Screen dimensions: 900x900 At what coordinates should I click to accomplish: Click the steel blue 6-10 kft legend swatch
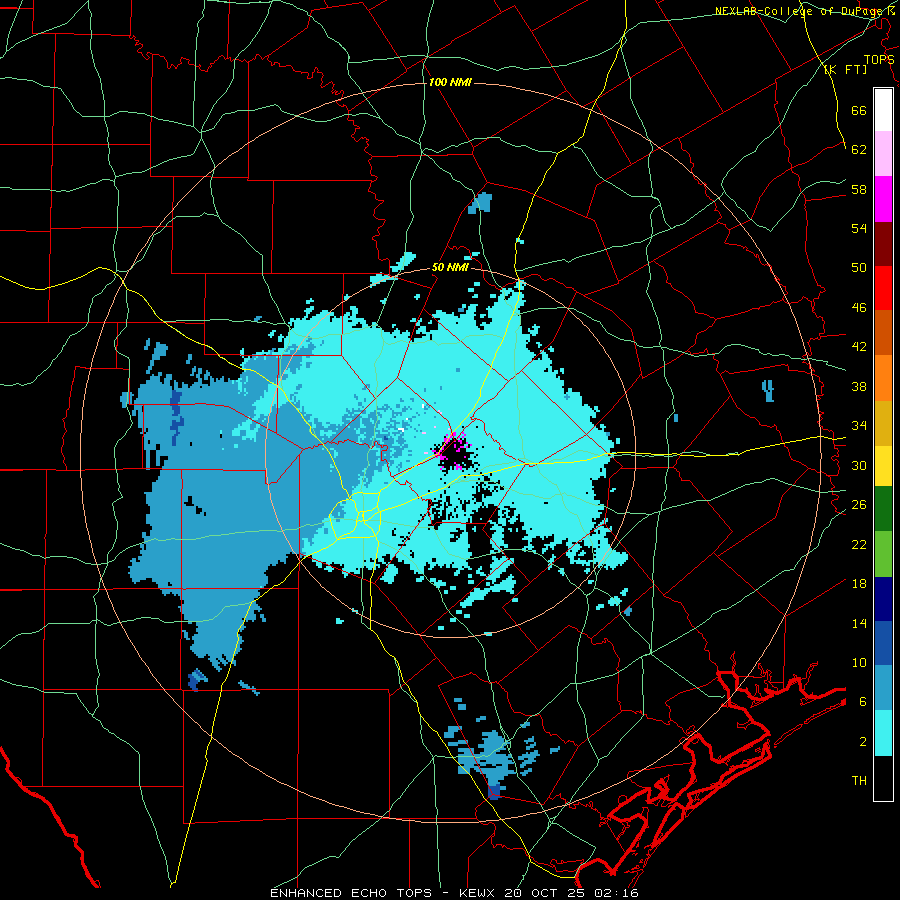883,688
